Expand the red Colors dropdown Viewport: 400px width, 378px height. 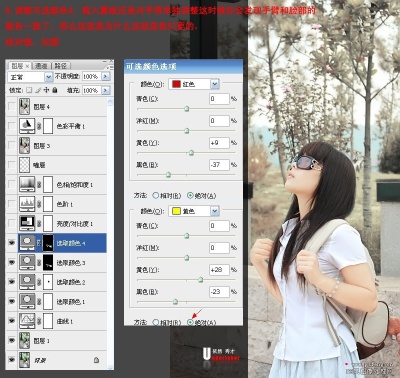[x=215, y=84]
